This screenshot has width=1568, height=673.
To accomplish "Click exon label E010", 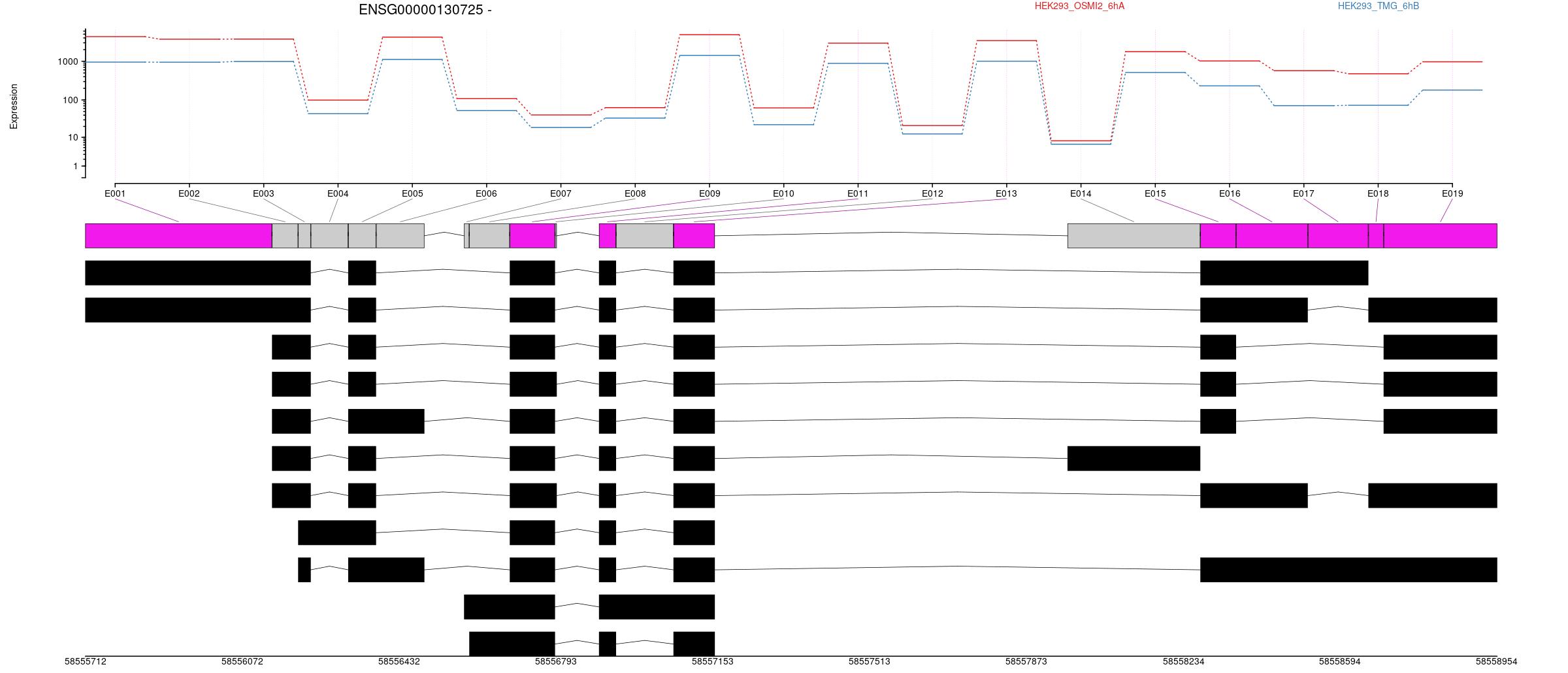I will (783, 193).
